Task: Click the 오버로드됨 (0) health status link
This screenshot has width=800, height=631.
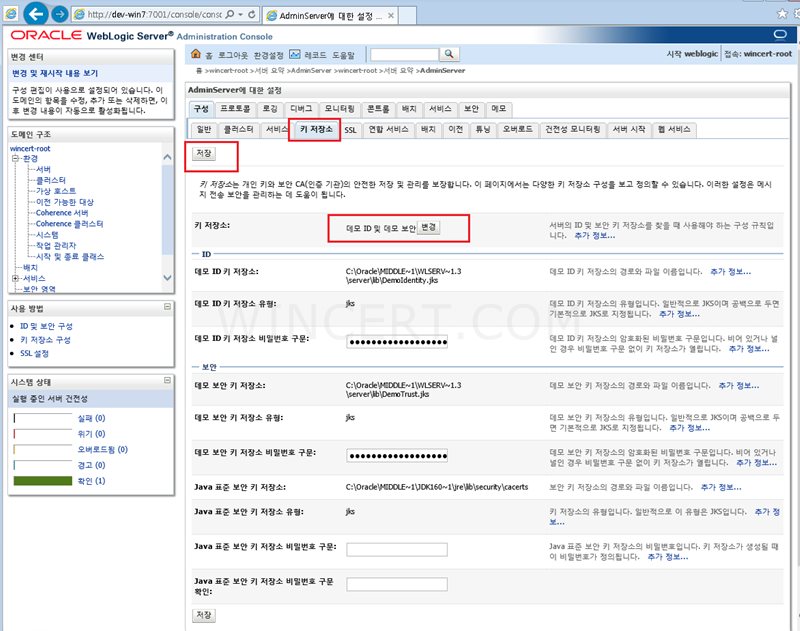Action: pyautogui.click(x=103, y=449)
